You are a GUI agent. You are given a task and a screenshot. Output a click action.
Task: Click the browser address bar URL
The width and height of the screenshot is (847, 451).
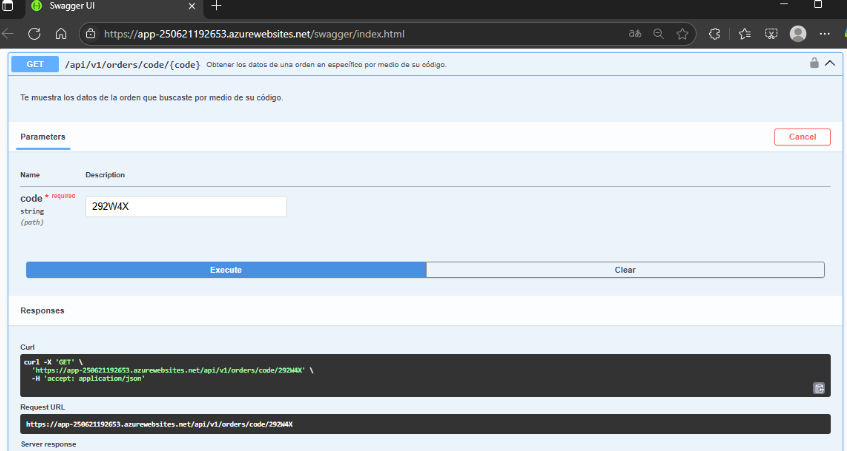click(254, 34)
